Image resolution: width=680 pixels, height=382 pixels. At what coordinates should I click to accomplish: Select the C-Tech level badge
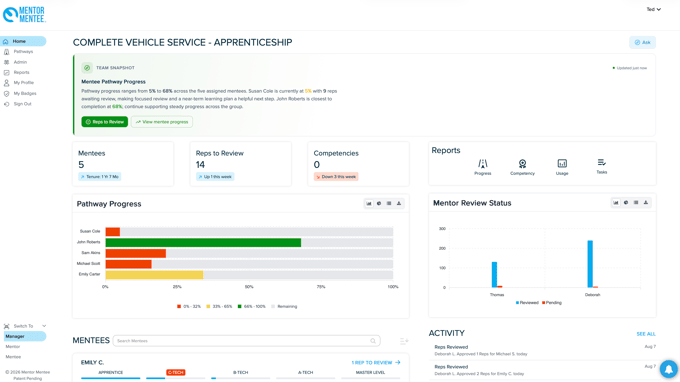click(x=176, y=372)
